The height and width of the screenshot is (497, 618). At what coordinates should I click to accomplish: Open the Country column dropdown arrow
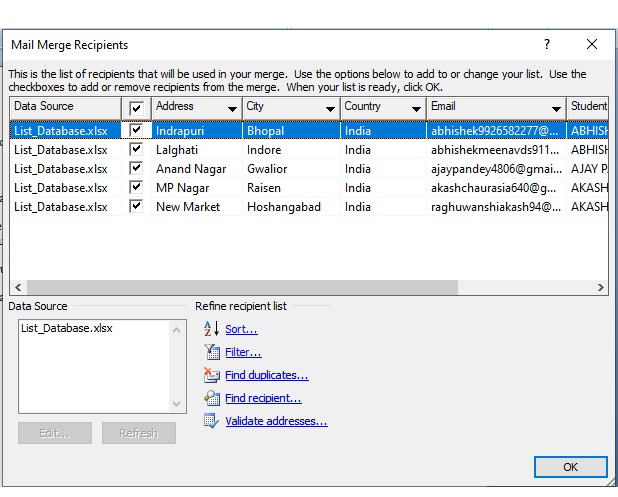(x=416, y=109)
